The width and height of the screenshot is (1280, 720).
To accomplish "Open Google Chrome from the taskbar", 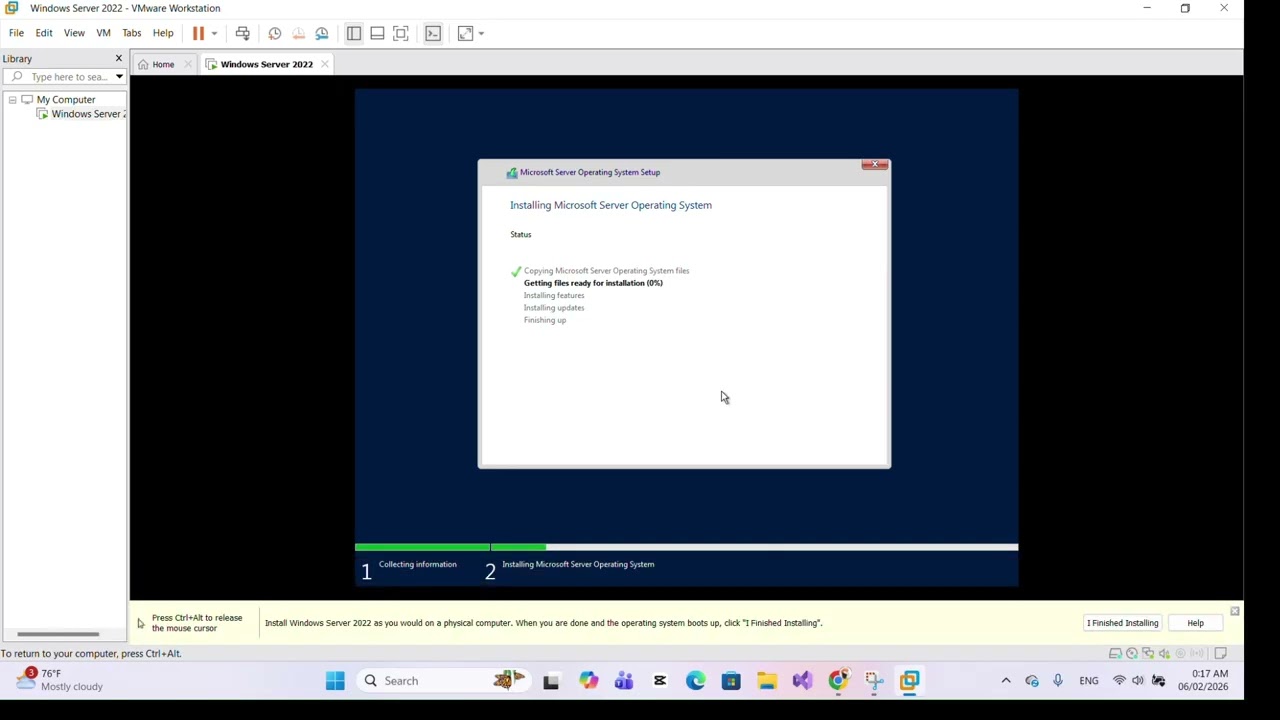I will (x=838, y=681).
